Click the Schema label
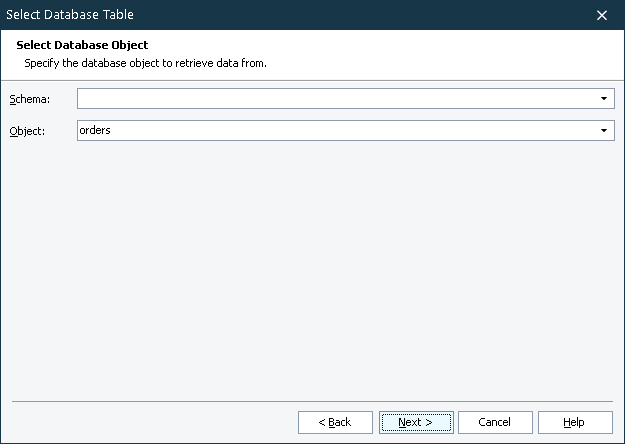Image resolution: width=625 pixels, height=444 pixels. tap(29, 99)
